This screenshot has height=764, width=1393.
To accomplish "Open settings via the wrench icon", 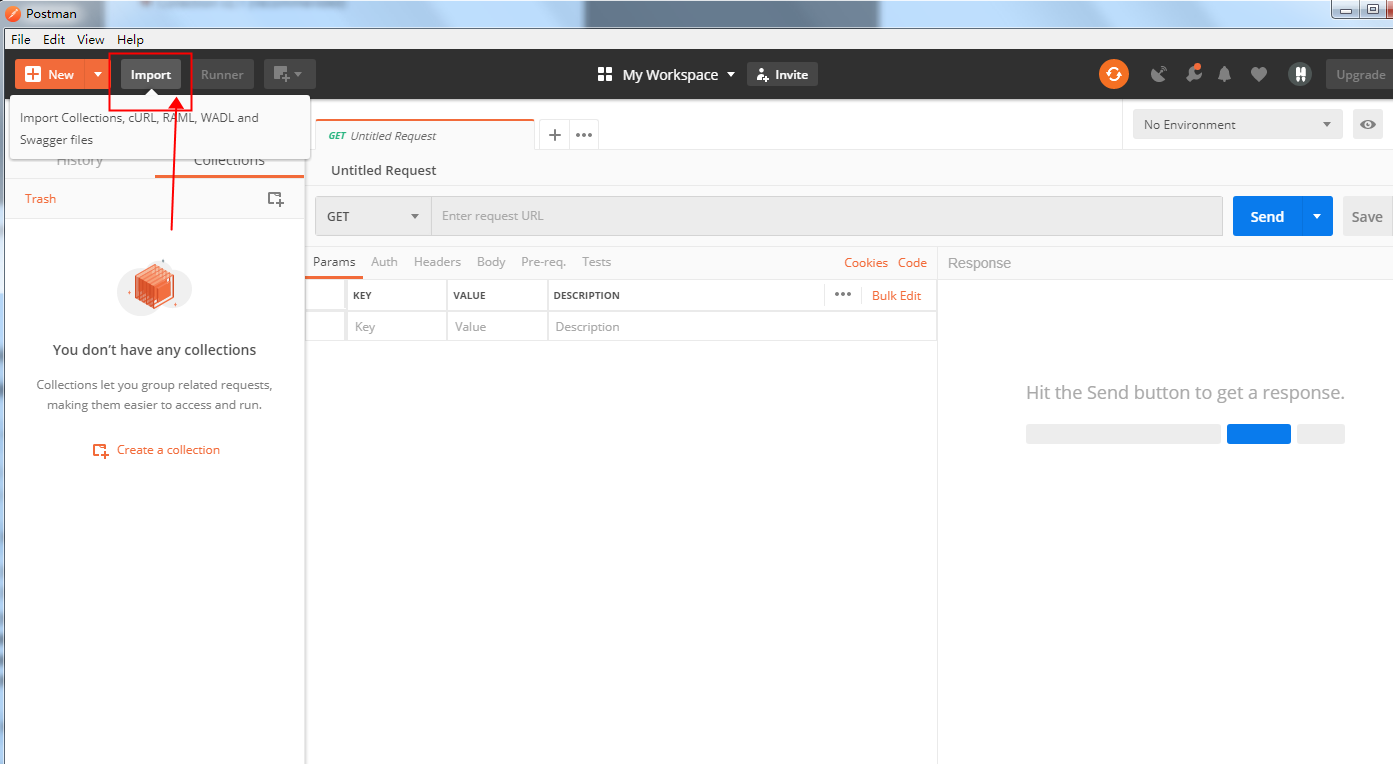I will (1193, 74).
